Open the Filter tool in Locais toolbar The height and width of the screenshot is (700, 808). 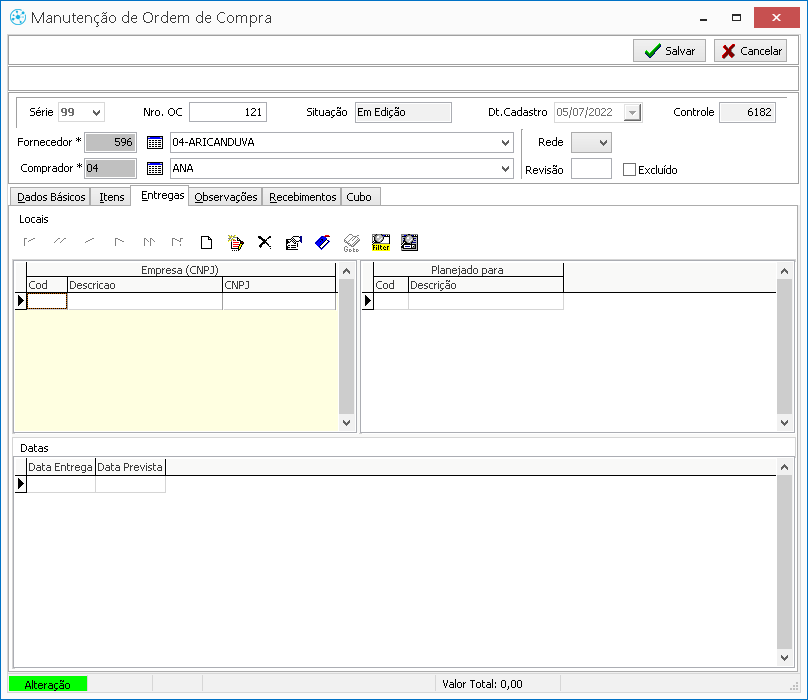click(x=381, y=242)
